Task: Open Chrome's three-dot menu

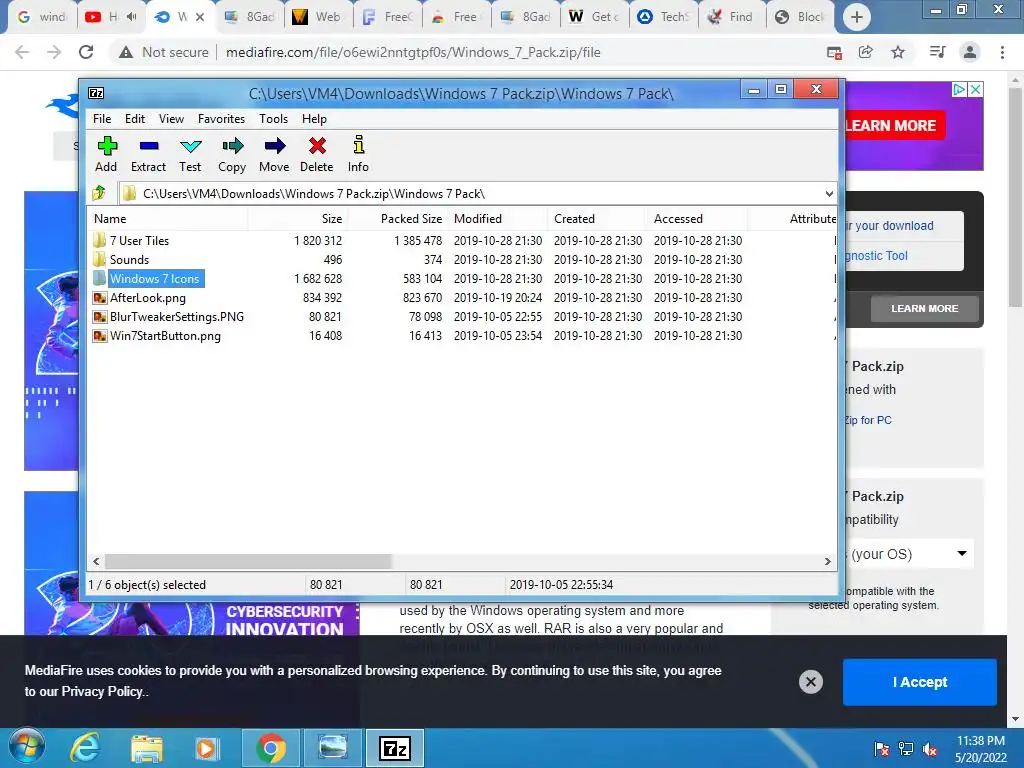Action: [1002, 52]
